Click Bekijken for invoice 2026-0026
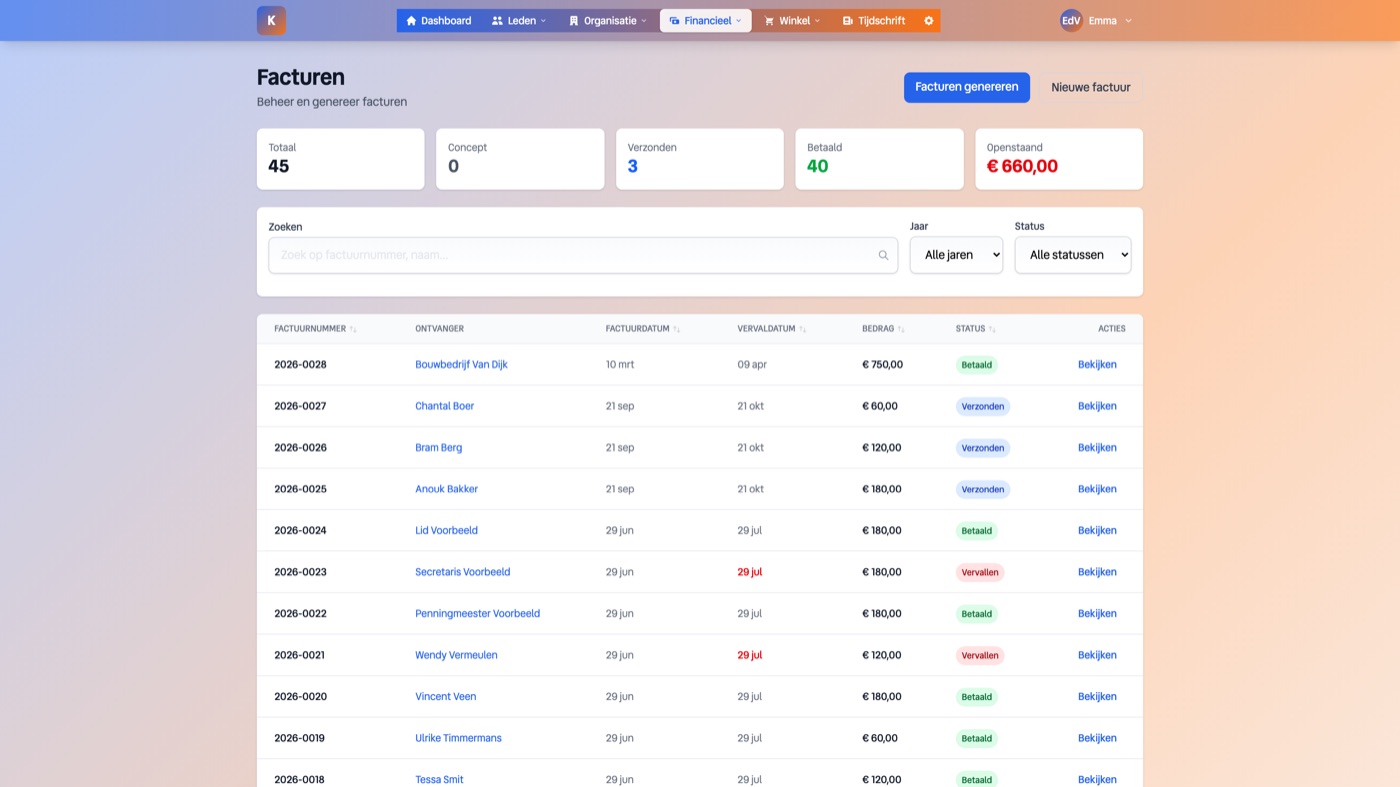 pyautogui.click(x=1097, y=448)
